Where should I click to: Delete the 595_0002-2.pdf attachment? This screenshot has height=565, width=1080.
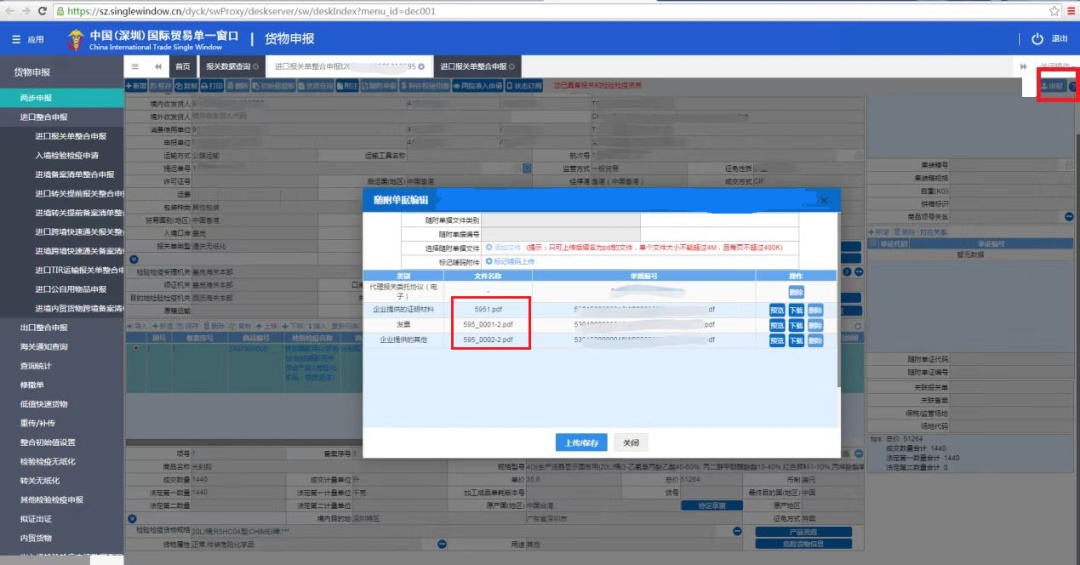tap(815, 341)
